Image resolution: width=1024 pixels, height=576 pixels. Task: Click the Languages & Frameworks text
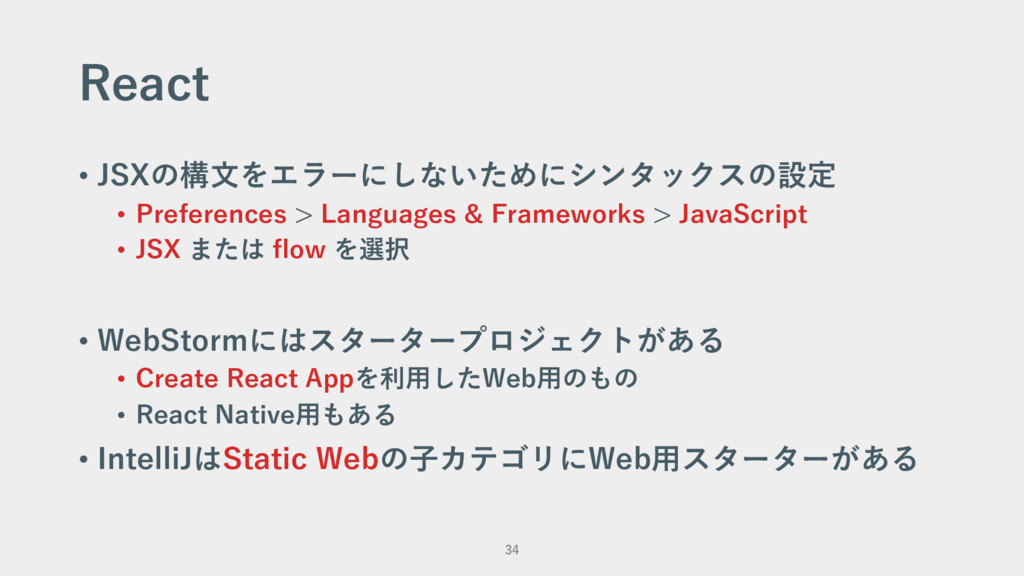[x=483, y=214]
